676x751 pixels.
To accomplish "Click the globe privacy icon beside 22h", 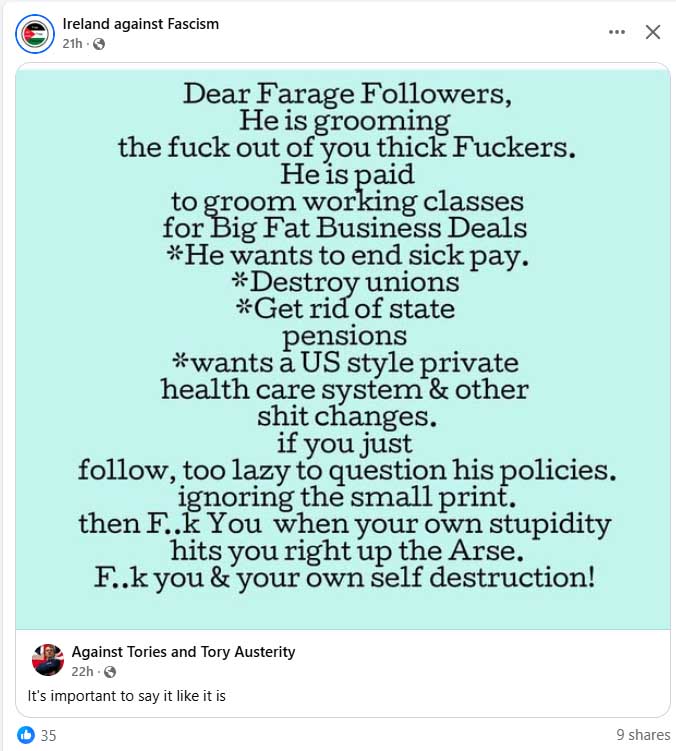I will [x=109, y=671].
